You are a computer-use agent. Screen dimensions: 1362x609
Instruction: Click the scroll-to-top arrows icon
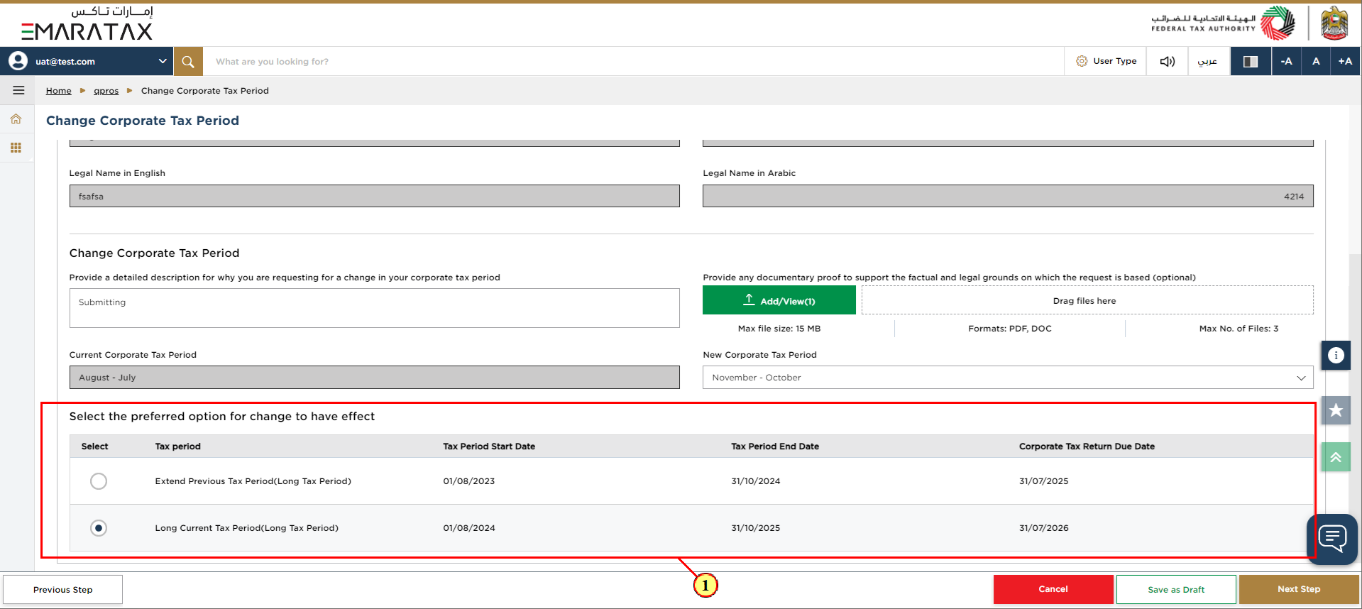pyautogui.click(x=1336, y=457)
